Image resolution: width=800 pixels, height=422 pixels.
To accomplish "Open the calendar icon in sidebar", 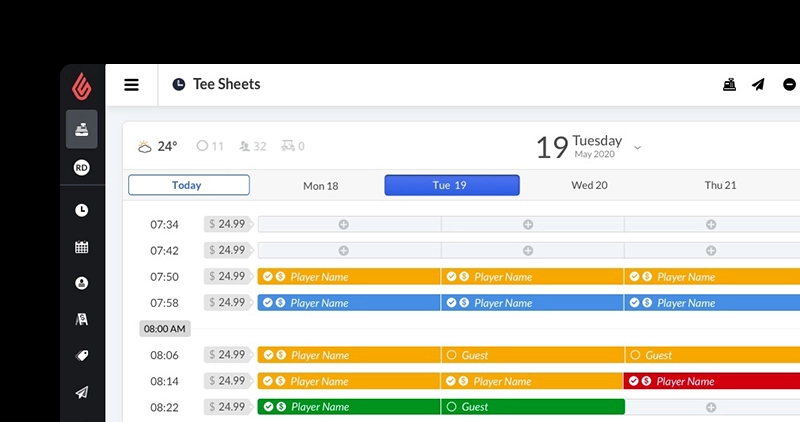I will point(82,247).
